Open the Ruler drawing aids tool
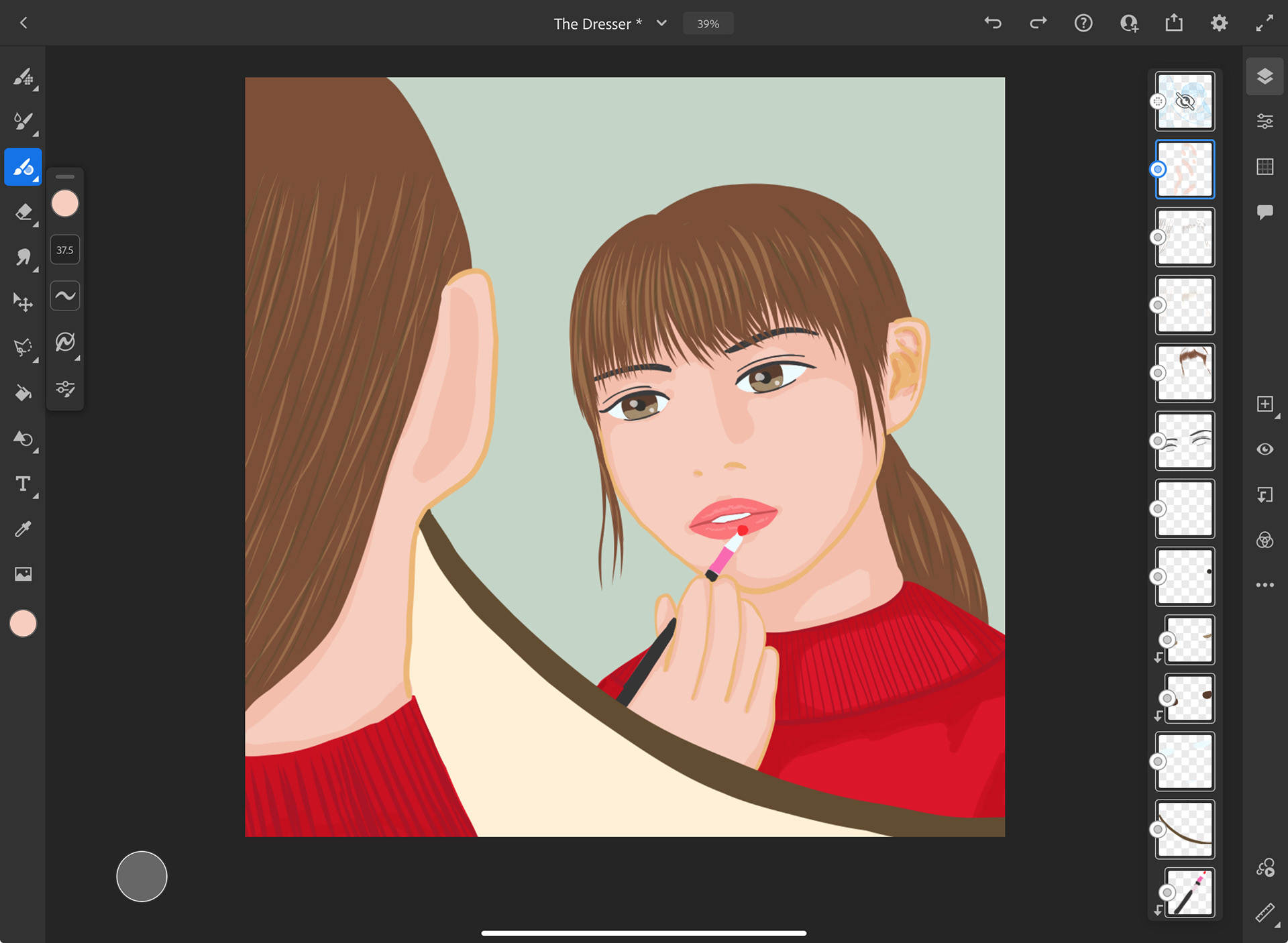Screen dimensions: 1288x943 point(1265,913)
